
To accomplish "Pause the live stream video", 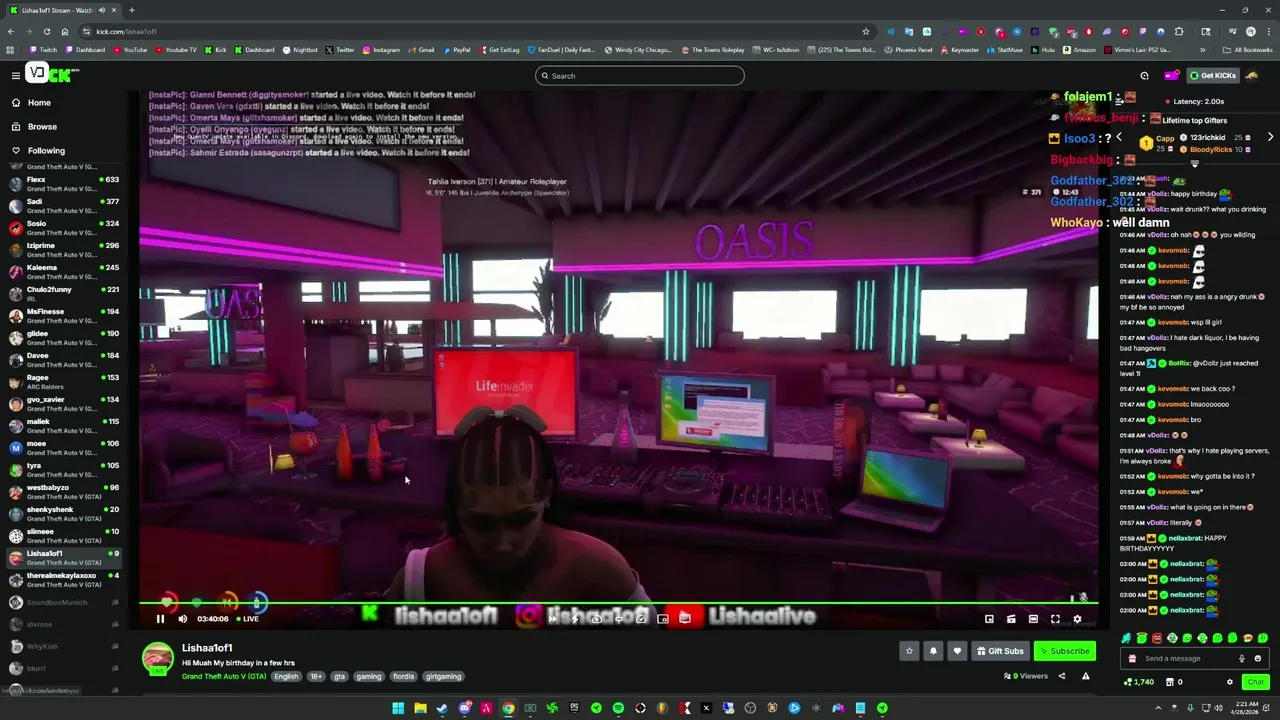I will 160,619.
